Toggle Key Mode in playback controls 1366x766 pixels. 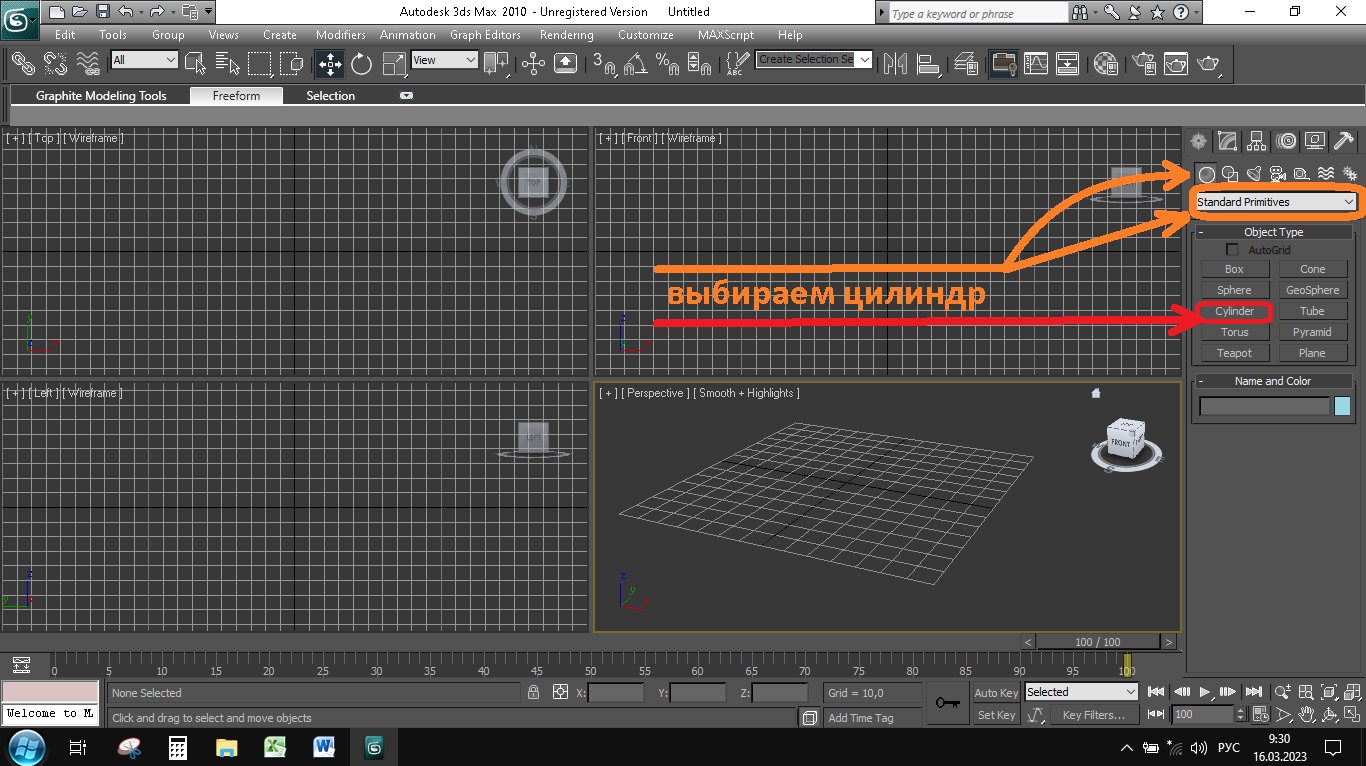[x=1156, y=714]
